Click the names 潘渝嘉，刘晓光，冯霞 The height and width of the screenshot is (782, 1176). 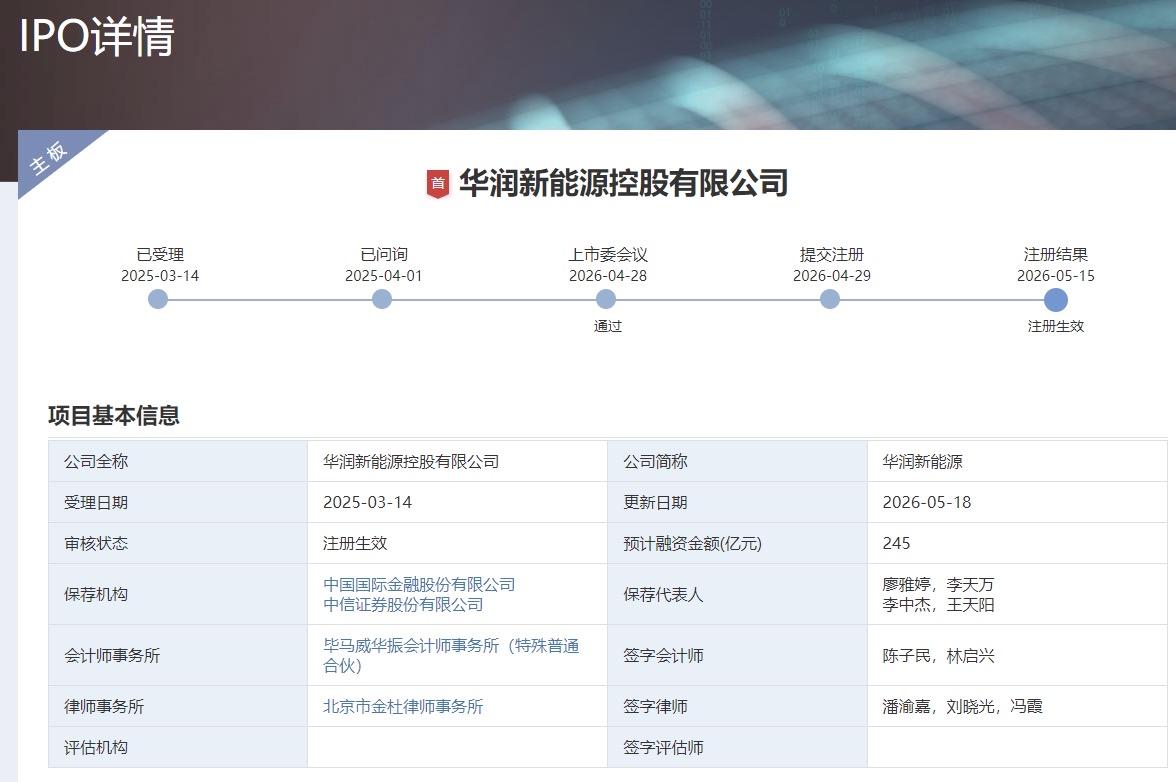tap(962, 706)
